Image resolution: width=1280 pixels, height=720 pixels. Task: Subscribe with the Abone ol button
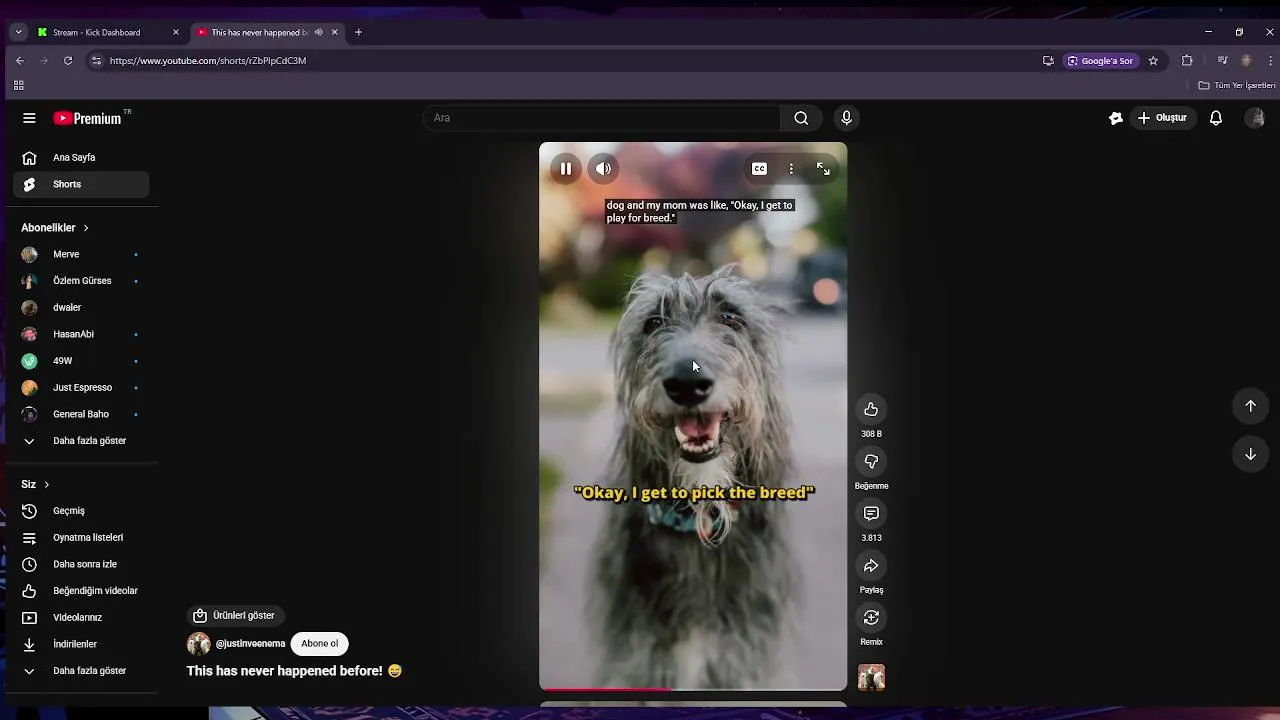[x=320, y=644]
